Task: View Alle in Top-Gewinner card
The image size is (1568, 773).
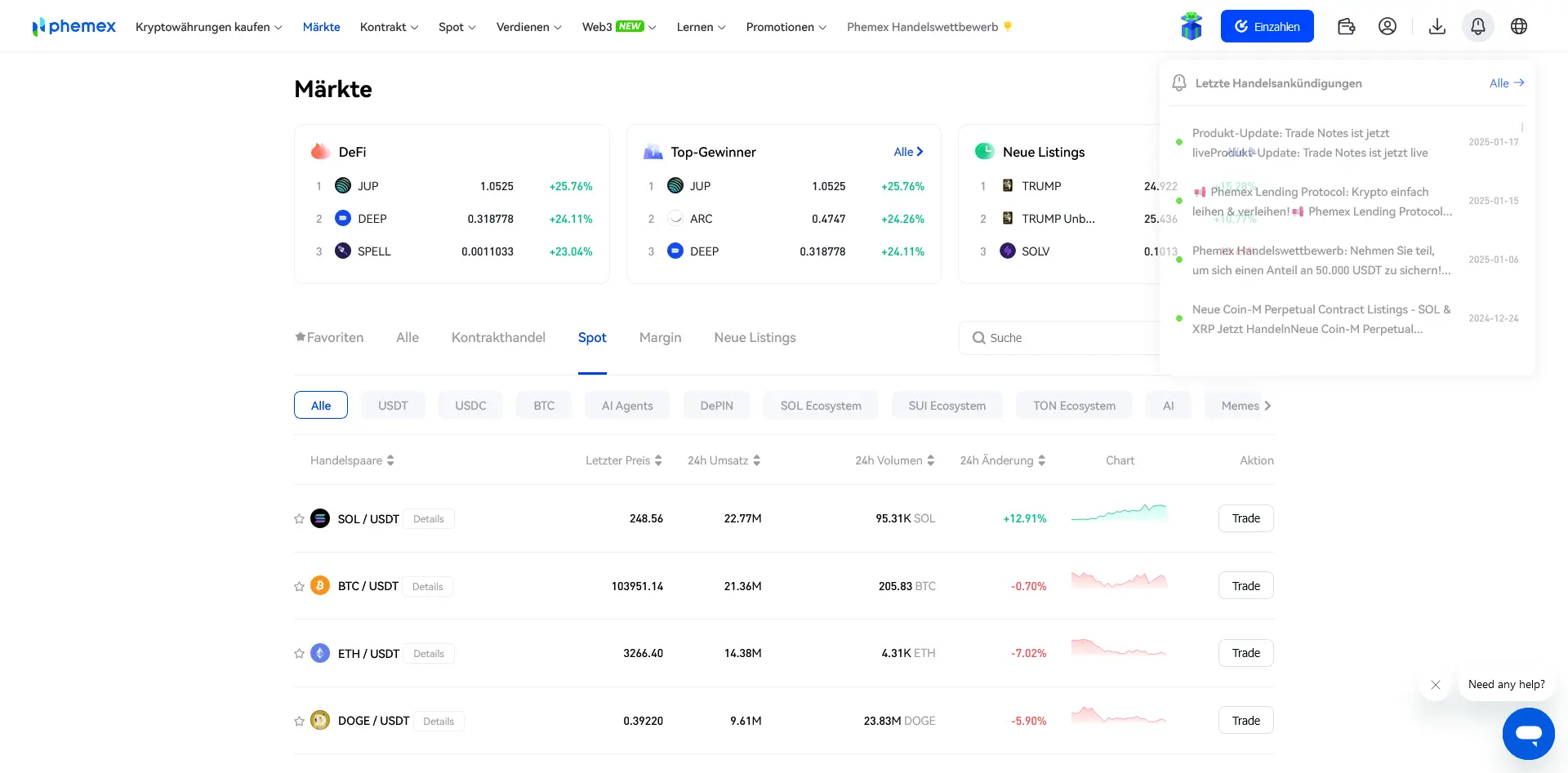Action: 909,152
